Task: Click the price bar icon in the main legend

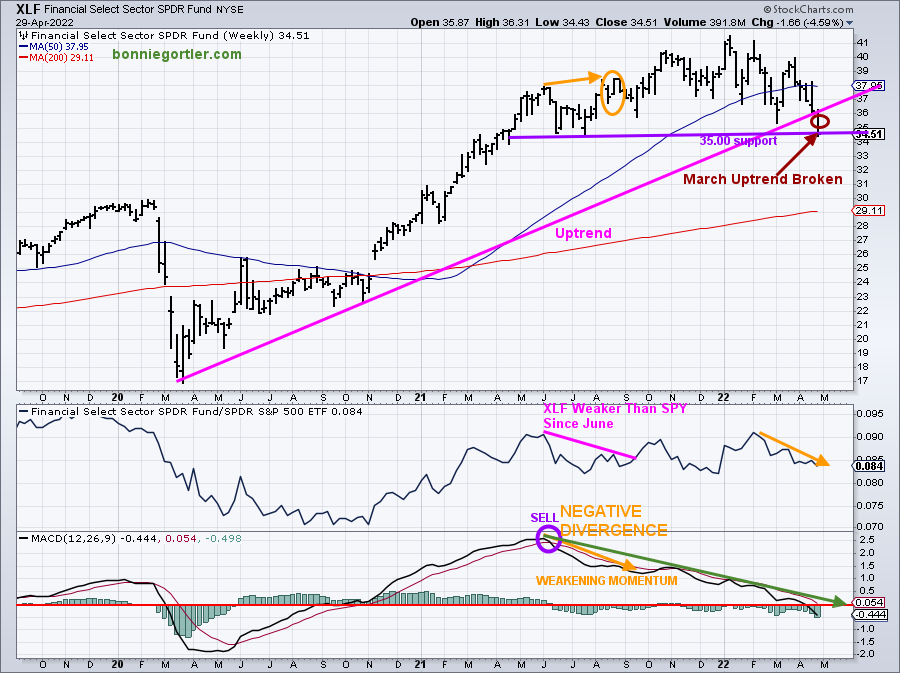Action: (24, 36)
